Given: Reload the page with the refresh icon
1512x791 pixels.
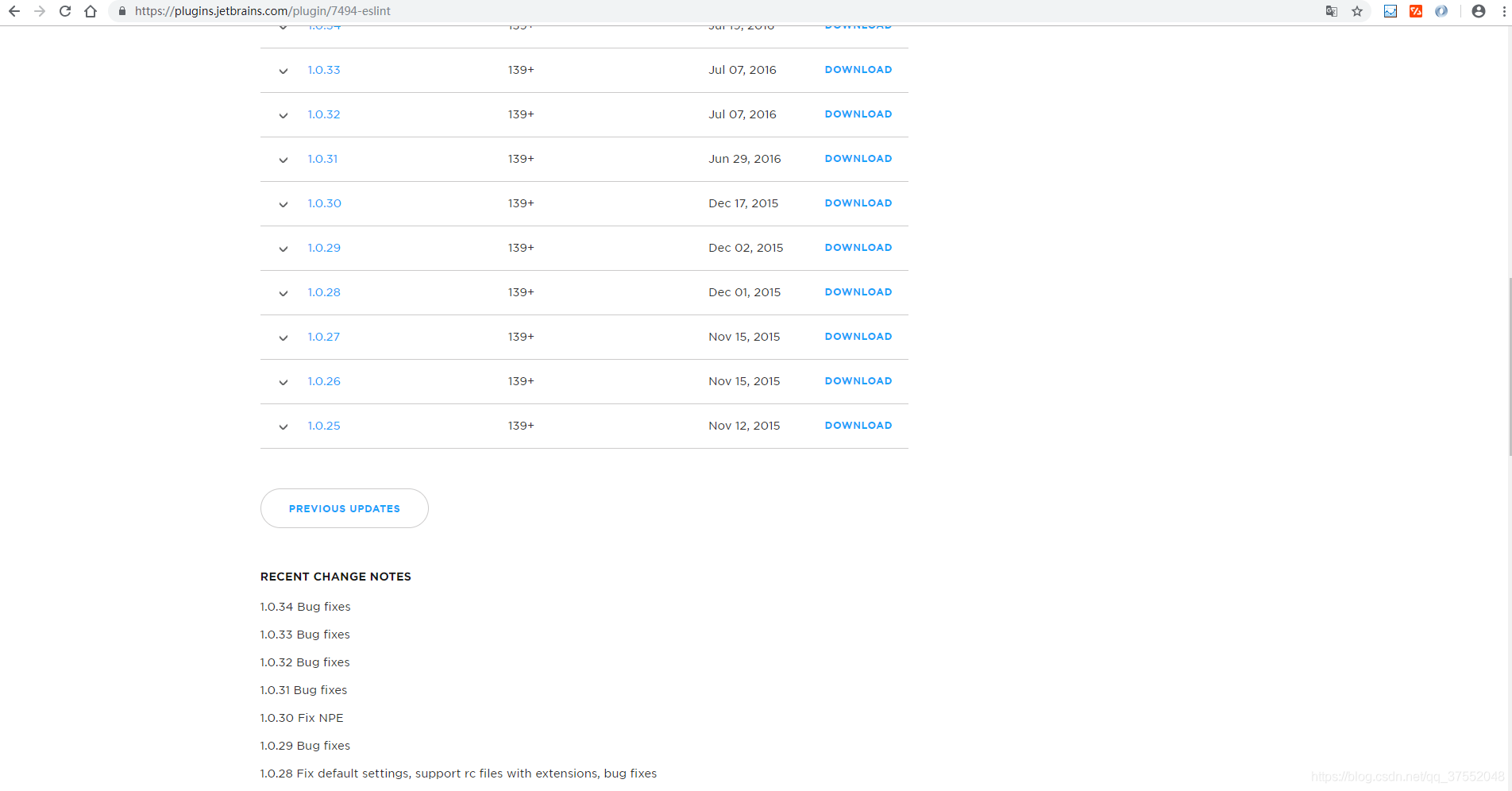Looking at the screenshot, I should coord(65,11).
